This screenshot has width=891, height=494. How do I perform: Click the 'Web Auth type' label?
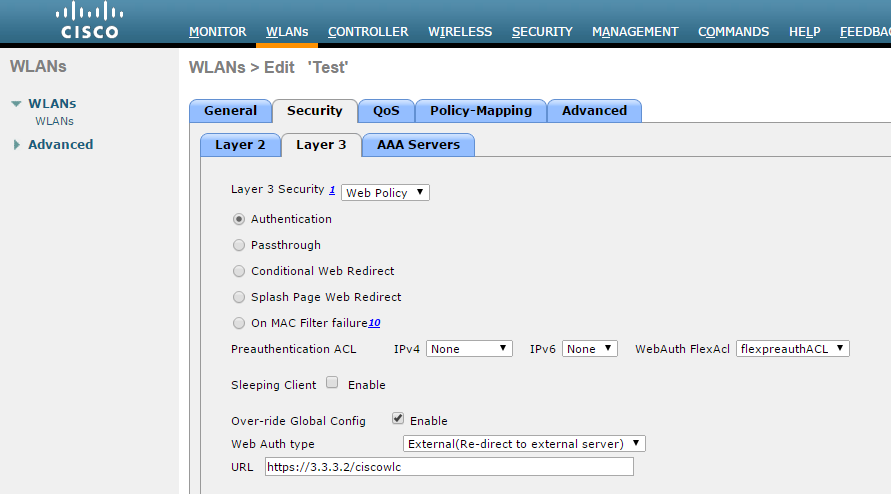273,444
